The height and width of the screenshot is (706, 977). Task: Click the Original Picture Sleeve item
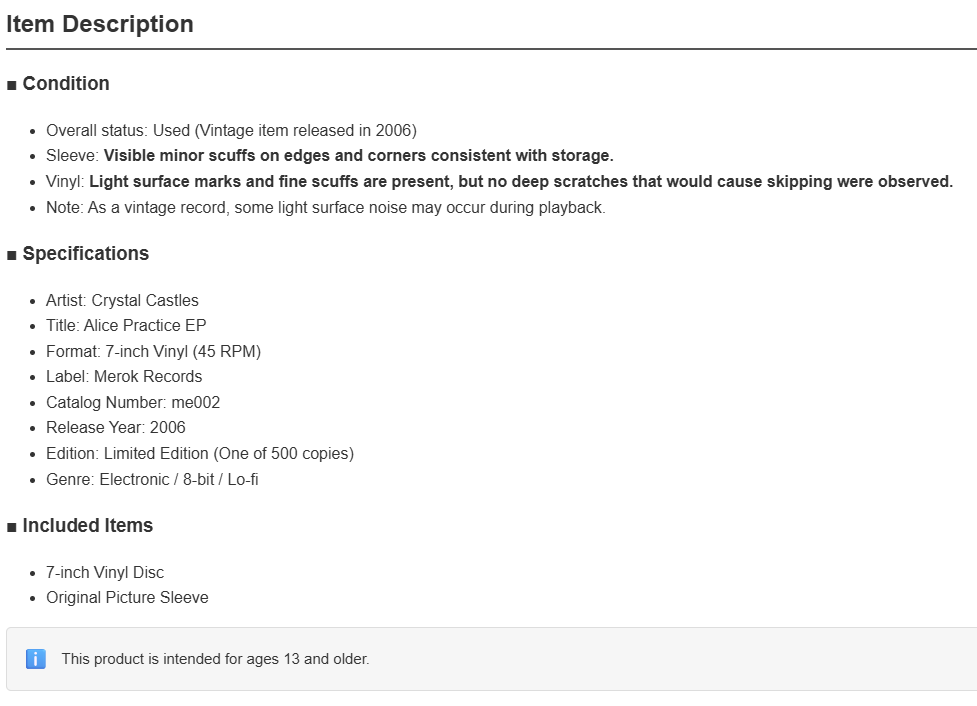tap(127, 598)
